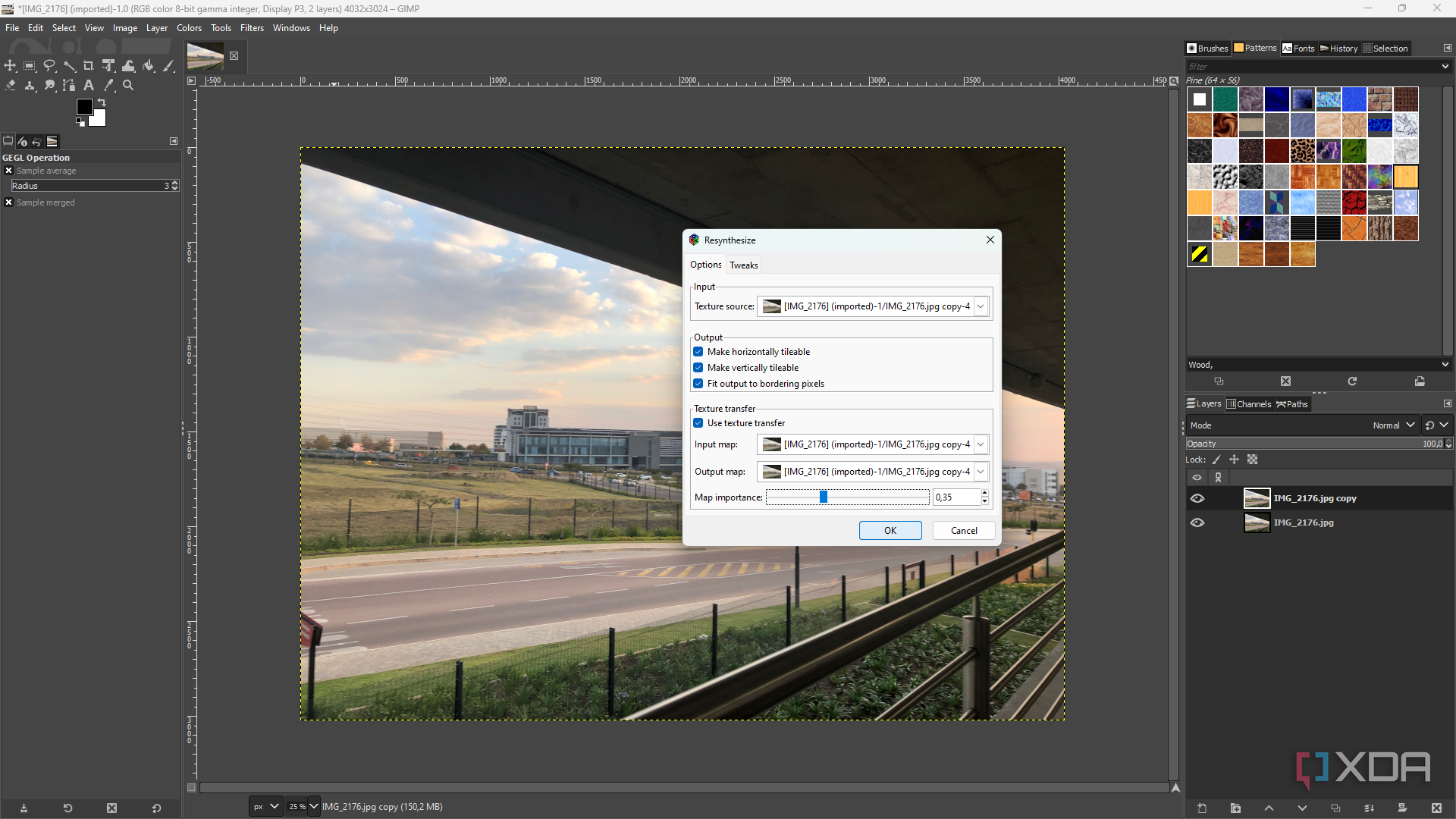This screenshot has width=1456, height=819.
Task: Open the layer Mode dropdown
Action: point(1393,425)
